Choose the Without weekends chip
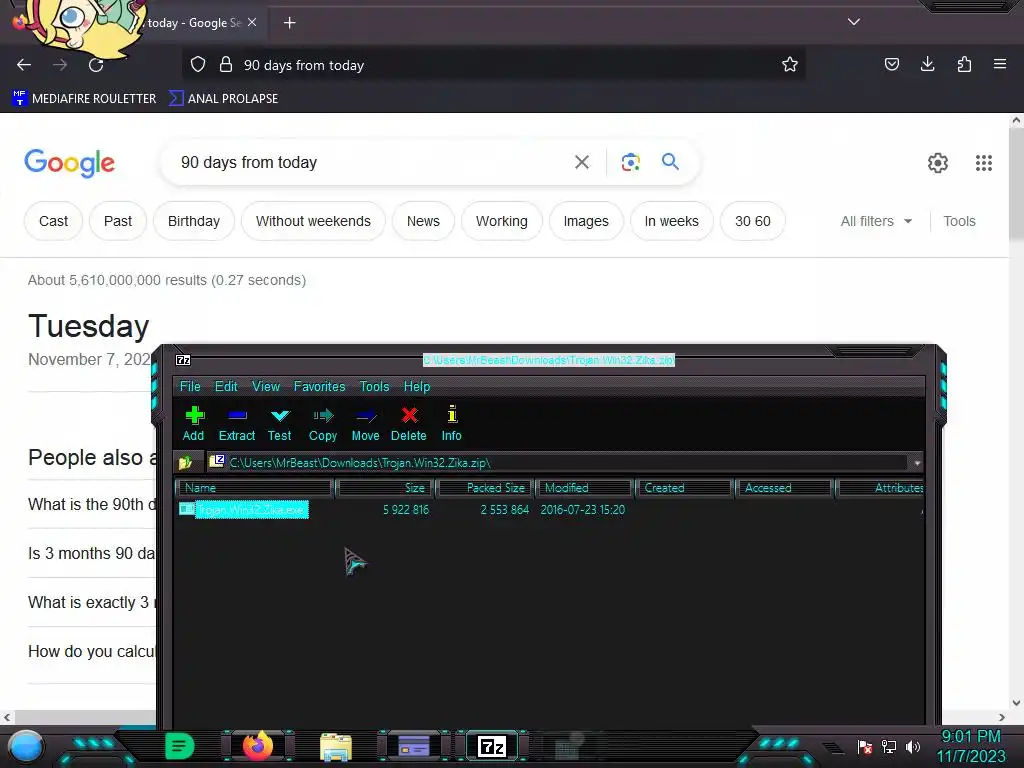 pyautogui.click(x=313, y=221)
